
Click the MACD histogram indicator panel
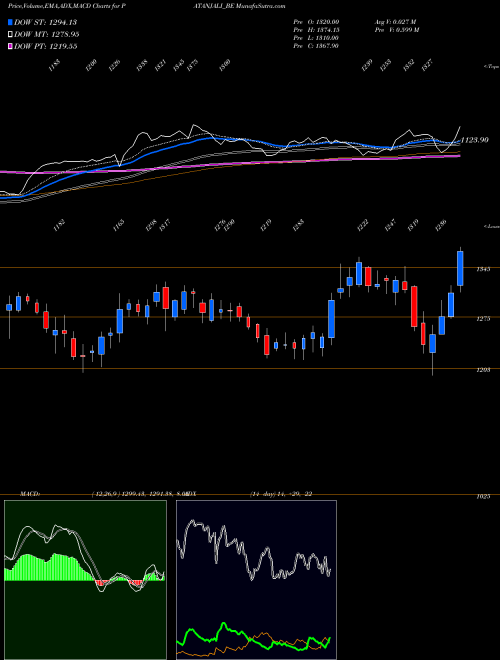(85, 580)
